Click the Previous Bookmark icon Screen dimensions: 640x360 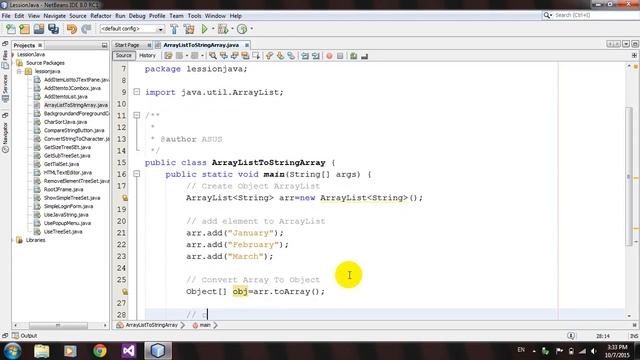click(269, 56)
